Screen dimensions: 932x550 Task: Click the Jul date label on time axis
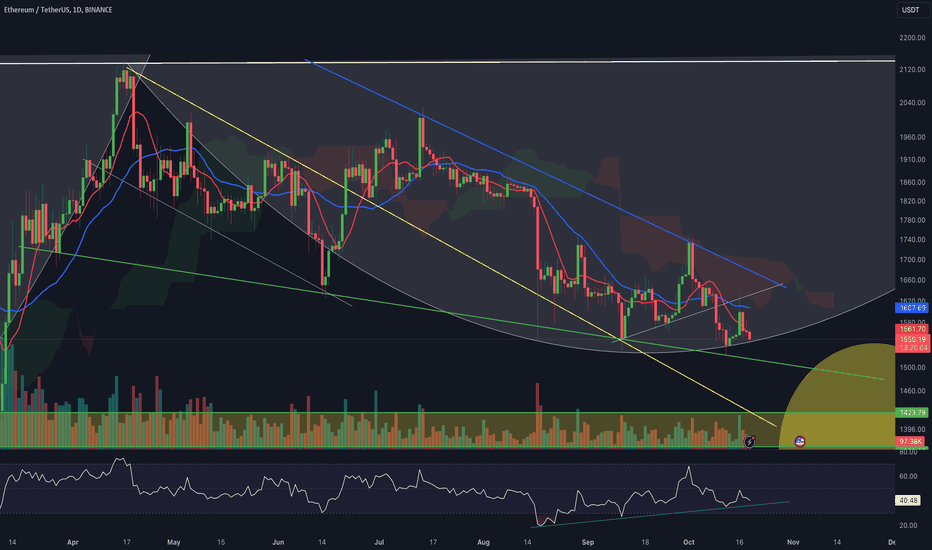[379, 542]
